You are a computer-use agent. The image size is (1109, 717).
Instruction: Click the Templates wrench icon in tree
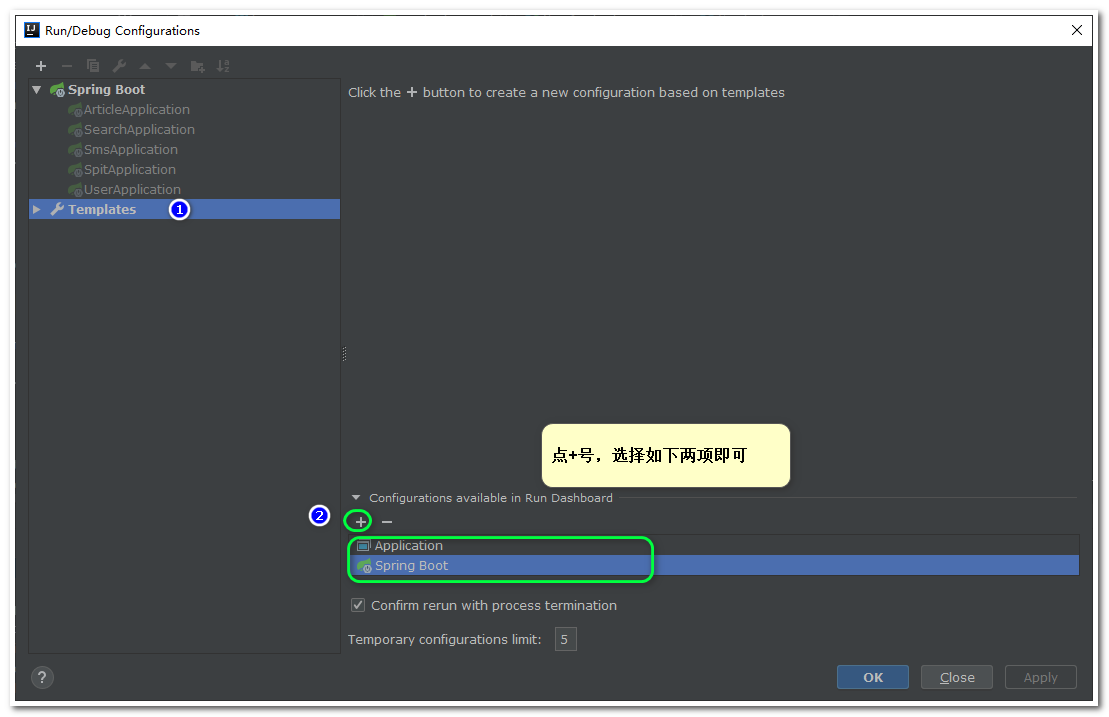point(57,209)
